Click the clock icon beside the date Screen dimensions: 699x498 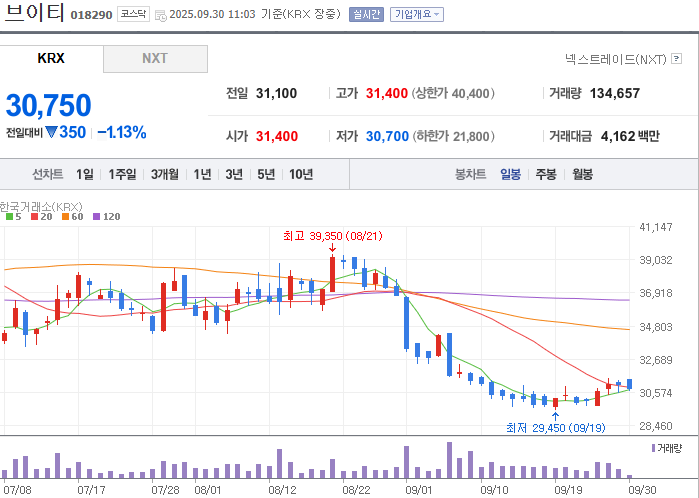pos(160,16)
